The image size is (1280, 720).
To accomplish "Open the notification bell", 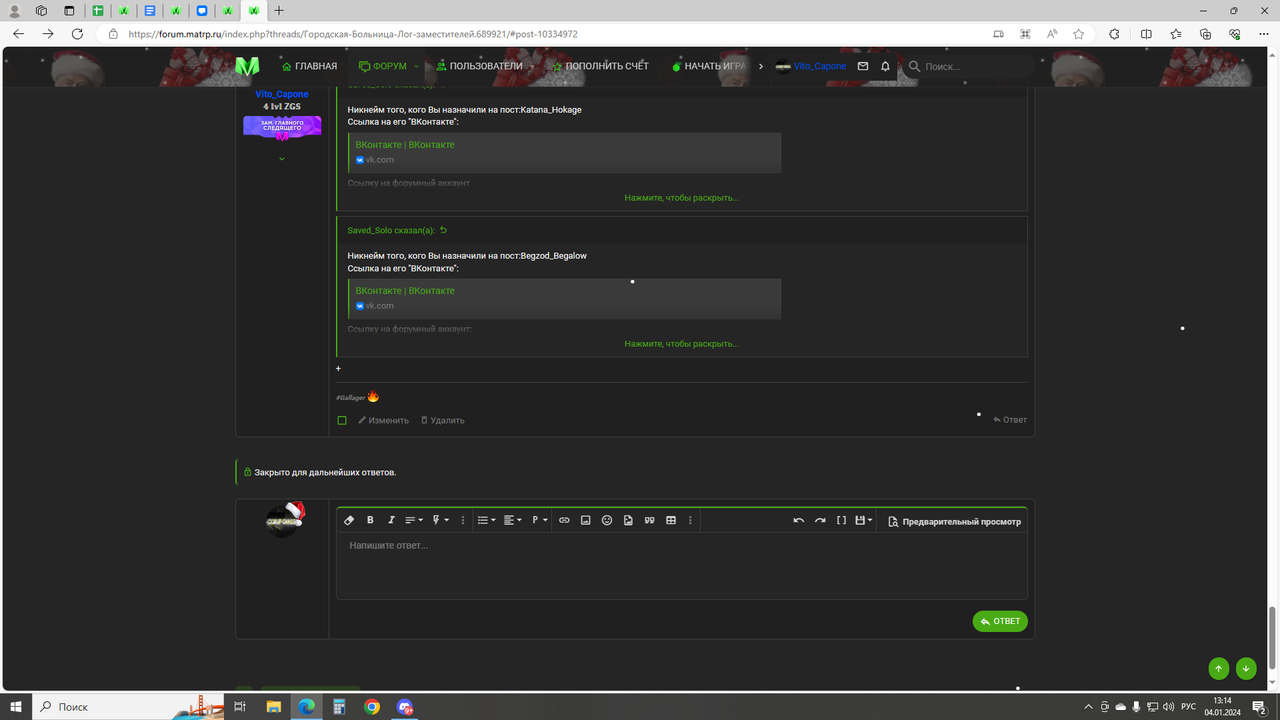I will pyautogui.click(x=884, y=66).
